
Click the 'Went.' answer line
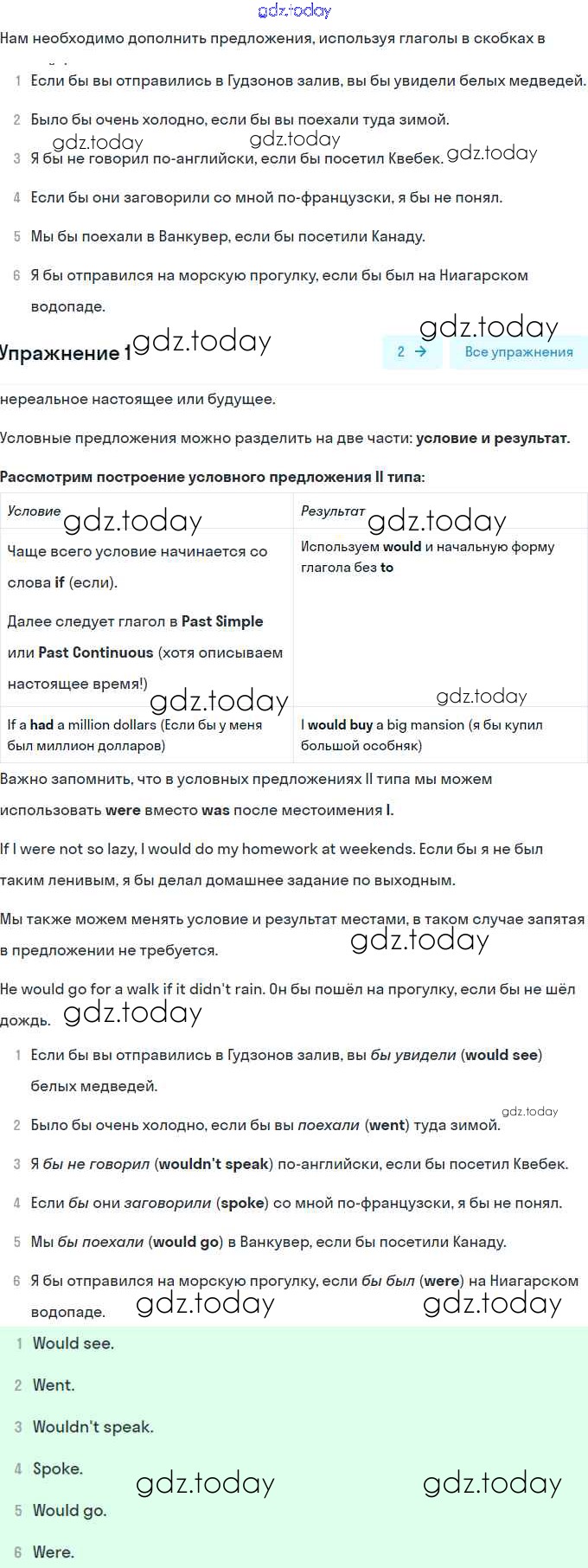click(54, 1385)
